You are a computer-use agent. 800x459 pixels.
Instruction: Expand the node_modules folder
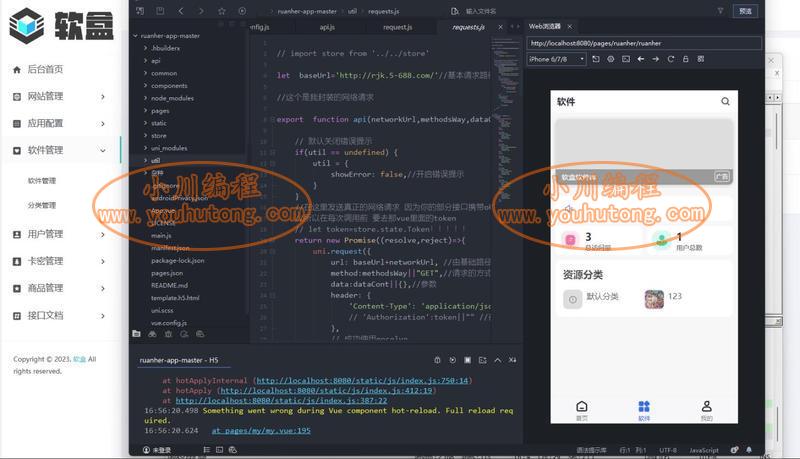145,98
